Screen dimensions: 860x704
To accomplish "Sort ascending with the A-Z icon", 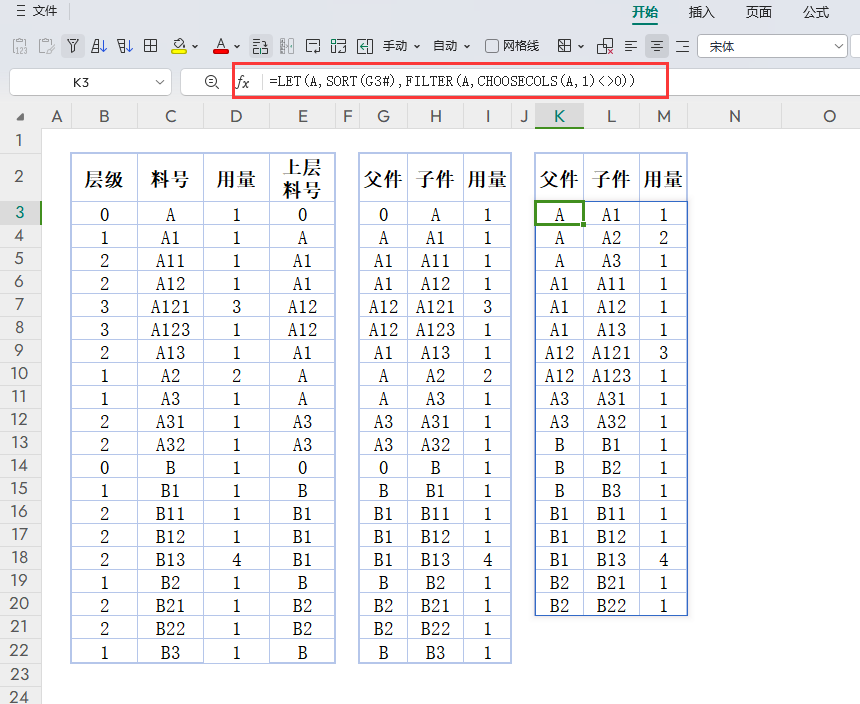I will 99,46.
